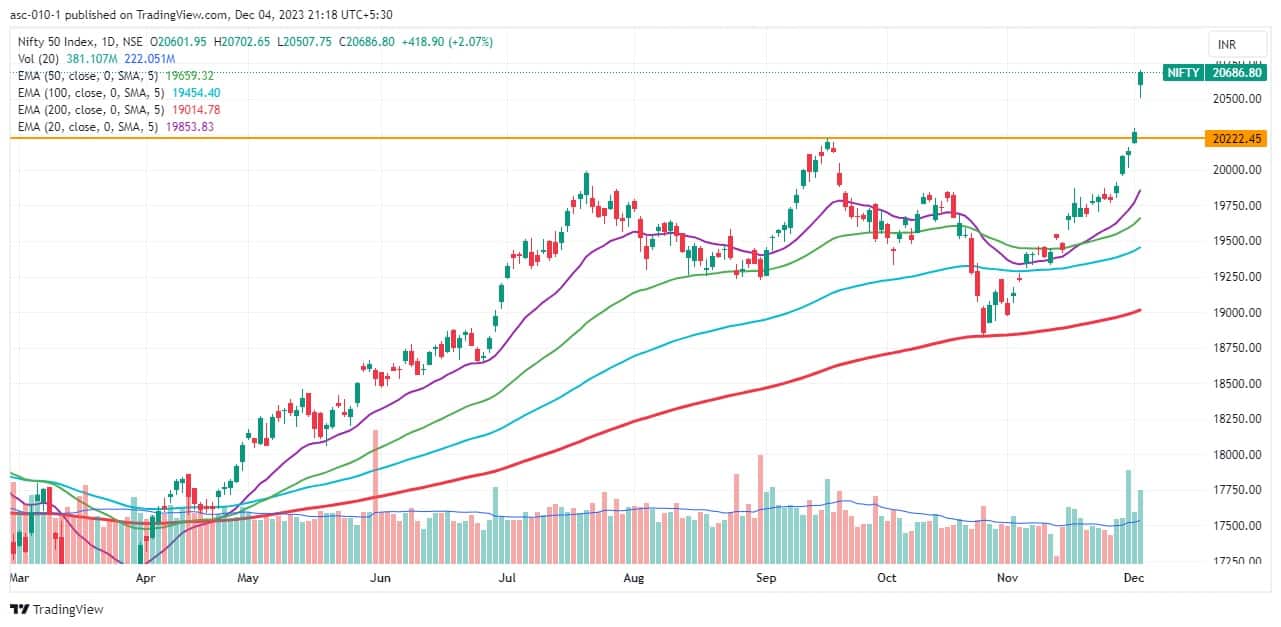Click the red EMA 200 value 19014.78
This screenshot has width=1281, height=627.
click(196, 110)
